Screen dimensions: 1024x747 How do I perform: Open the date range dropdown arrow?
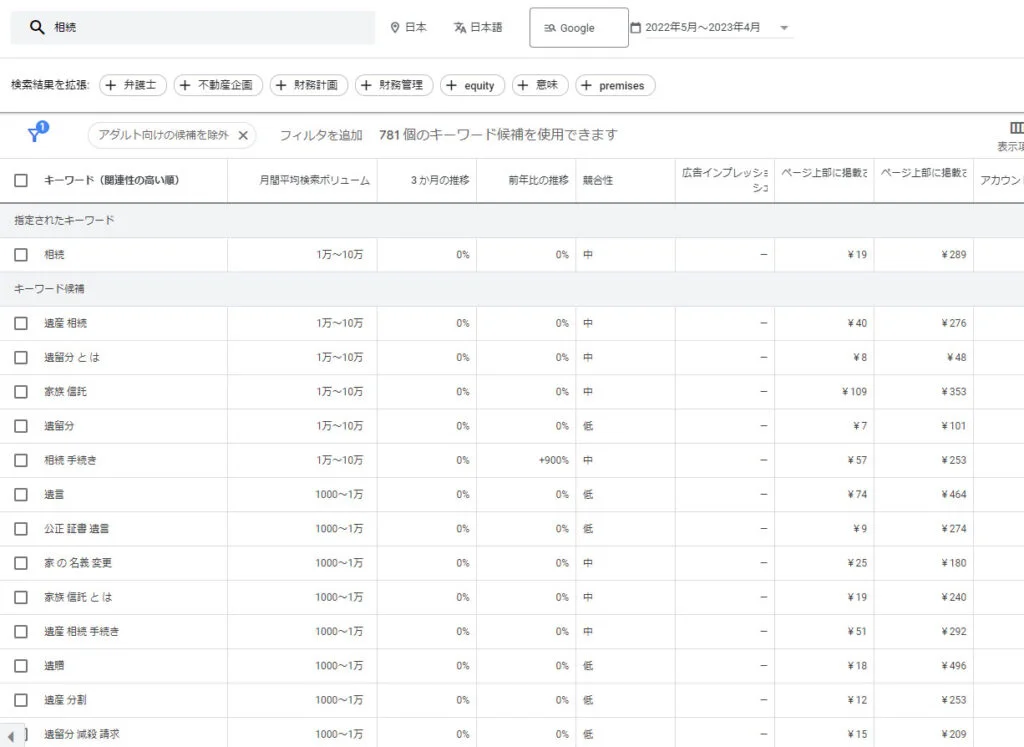pyautogui.click(x=785, y=27)
